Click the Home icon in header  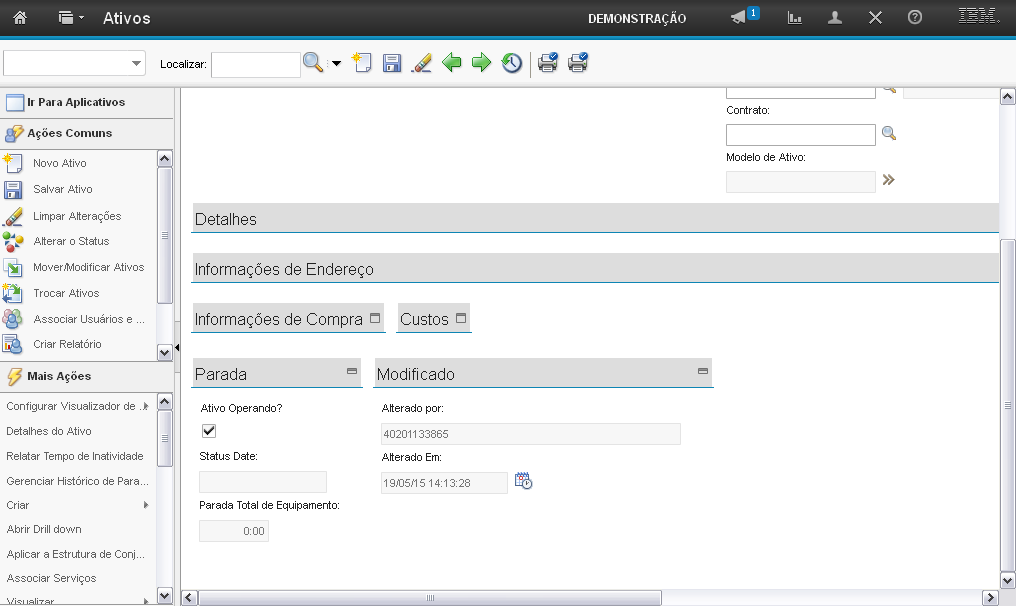[19, 18]
